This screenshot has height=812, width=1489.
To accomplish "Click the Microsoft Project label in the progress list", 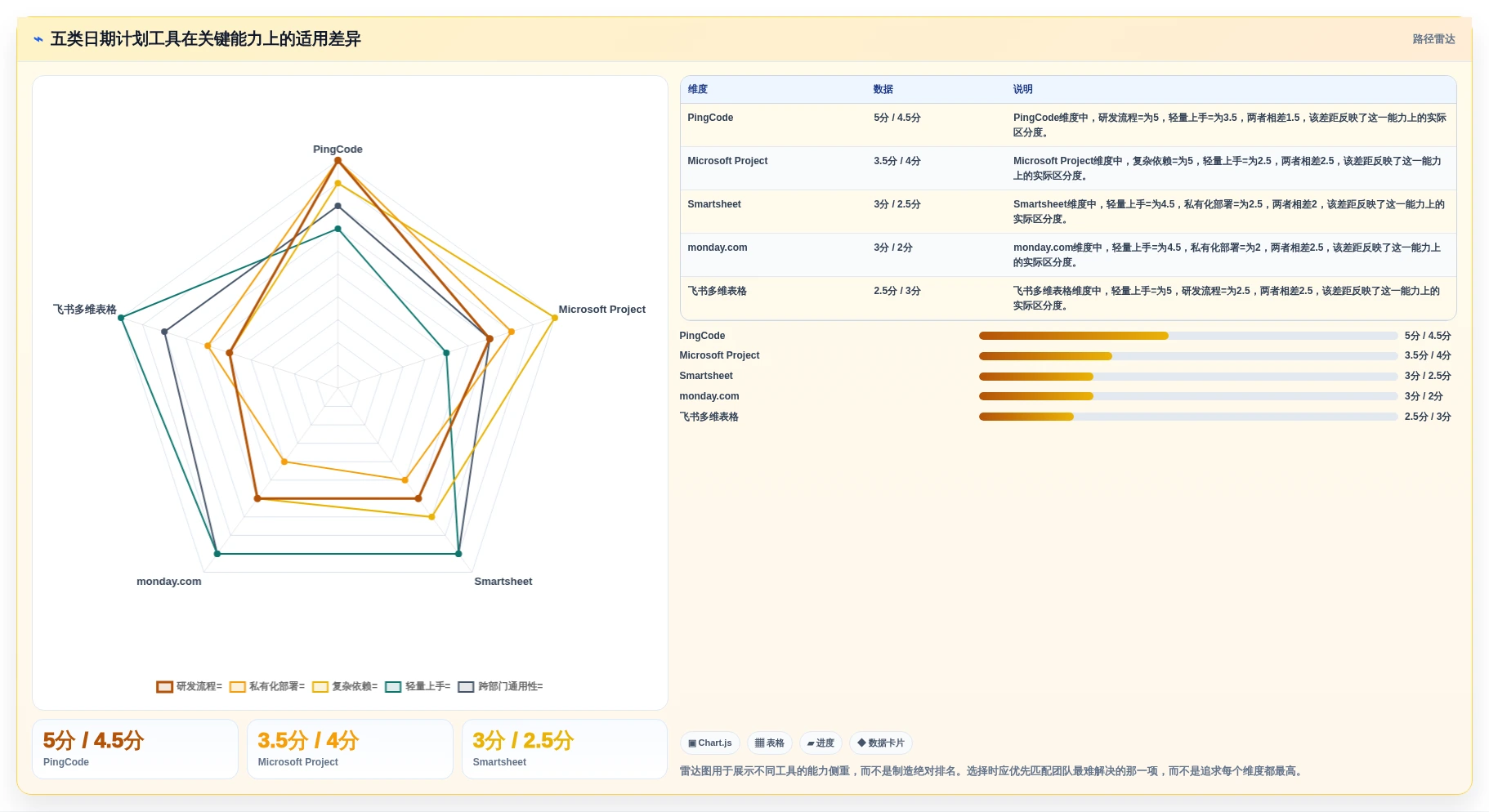I will tap(719, 355).
